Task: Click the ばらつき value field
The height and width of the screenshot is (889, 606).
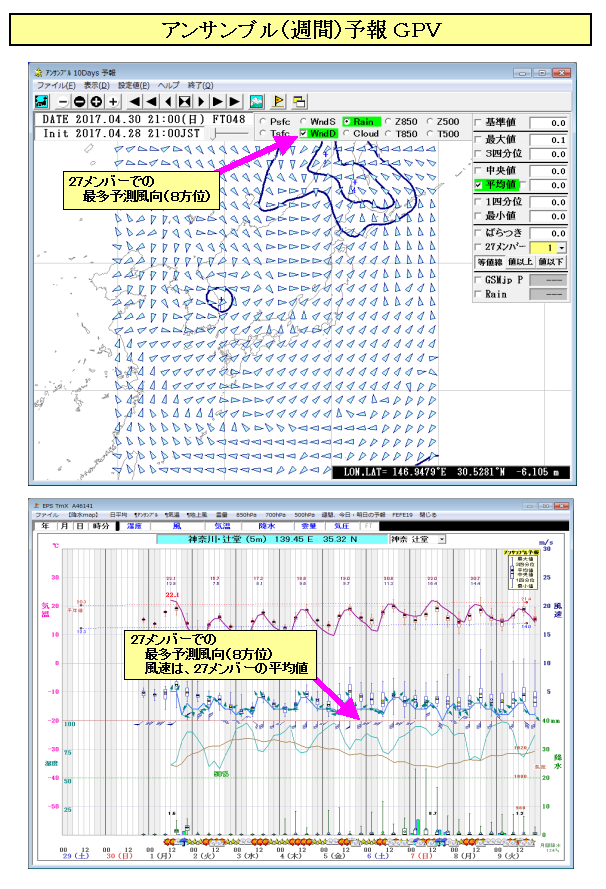Action: click(548, 234)
